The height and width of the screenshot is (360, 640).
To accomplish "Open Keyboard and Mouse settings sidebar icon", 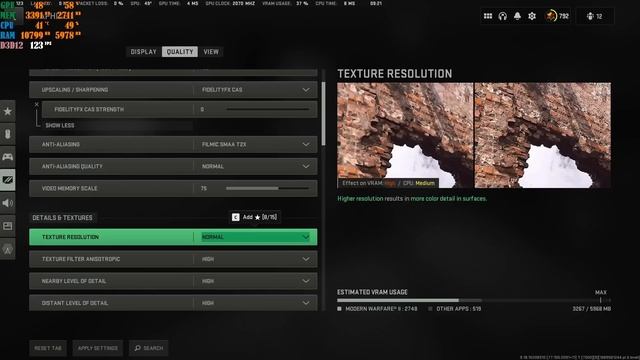I will pos(8,134).
